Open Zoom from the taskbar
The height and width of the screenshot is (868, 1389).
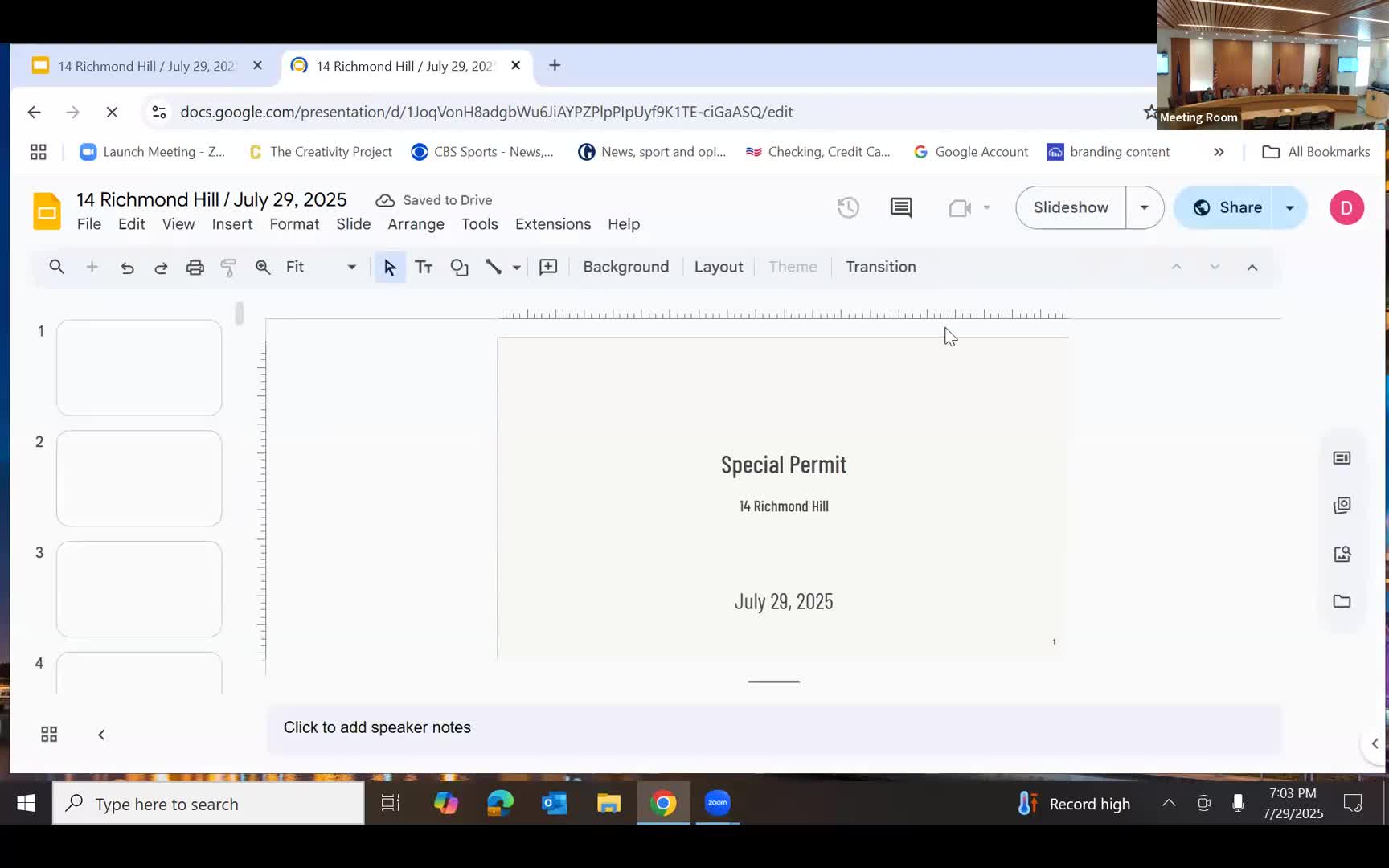coord(717,803)
